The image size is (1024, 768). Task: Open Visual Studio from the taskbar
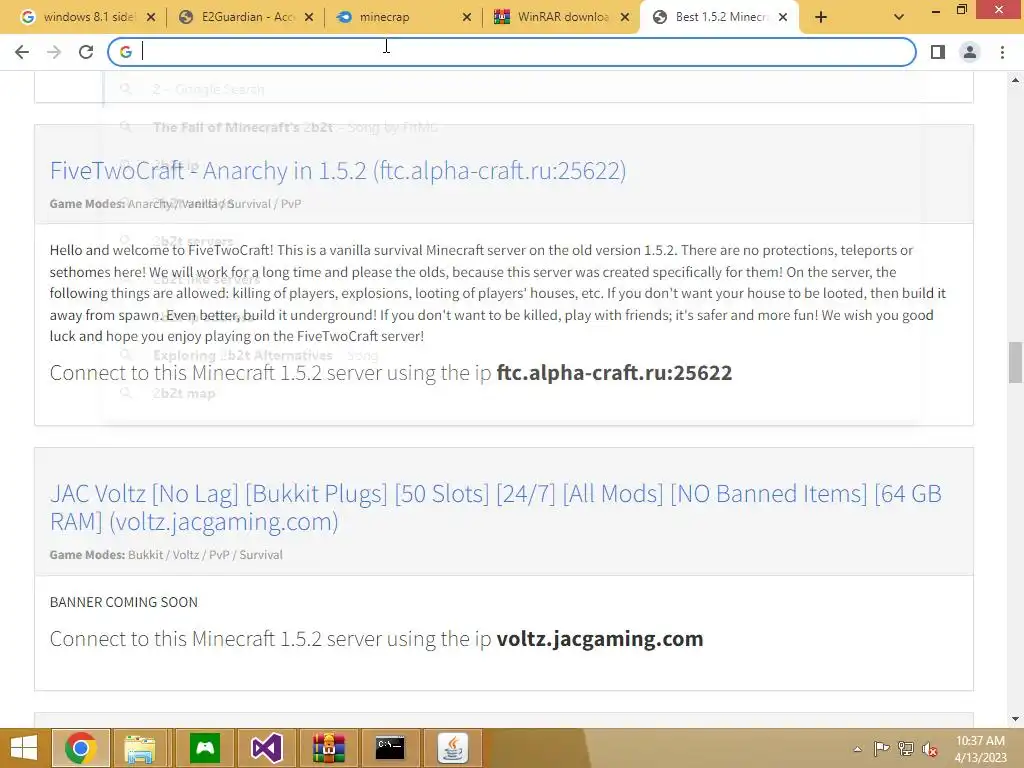click(266, 748)
